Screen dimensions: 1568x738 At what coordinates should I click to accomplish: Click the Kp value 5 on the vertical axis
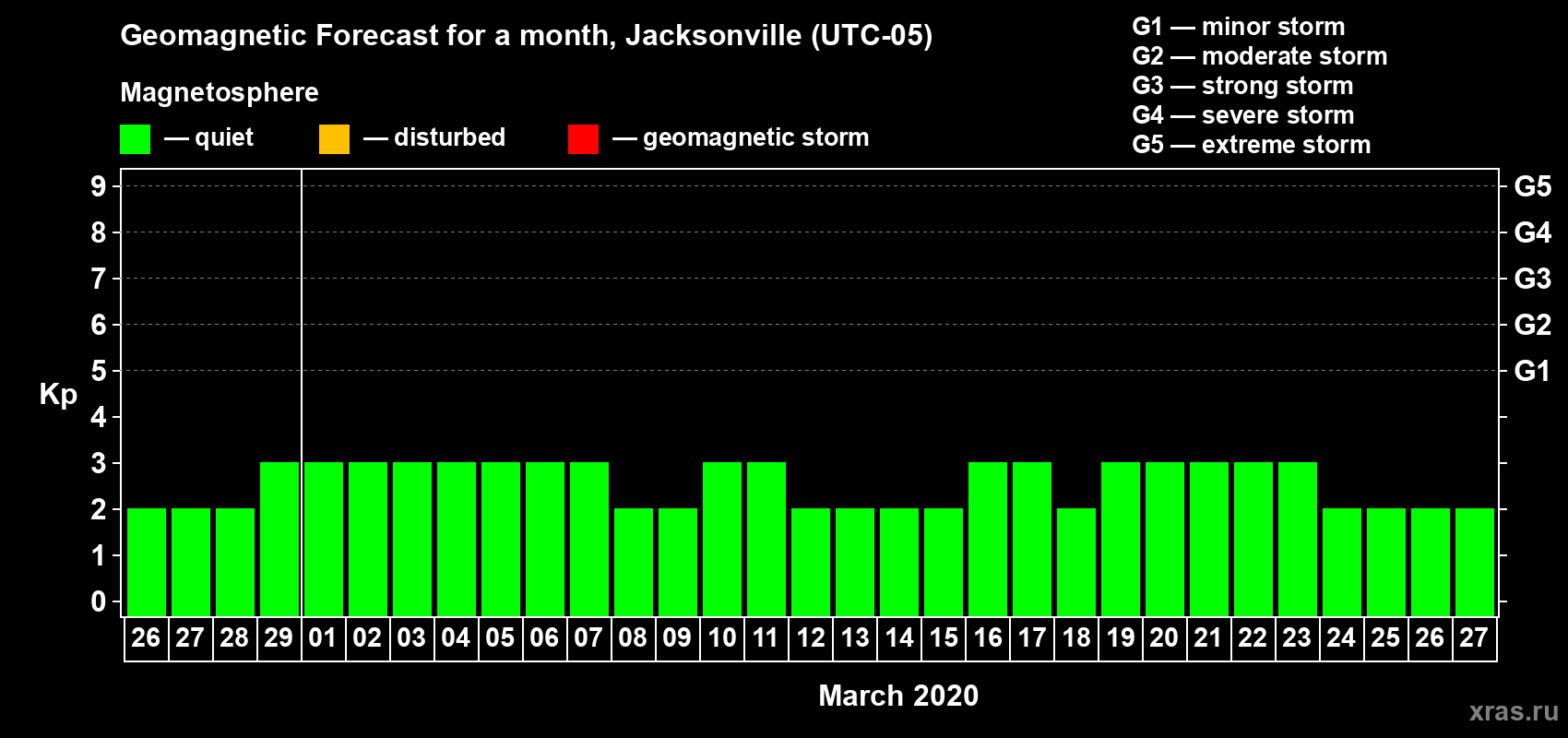[x=99, y=371]
